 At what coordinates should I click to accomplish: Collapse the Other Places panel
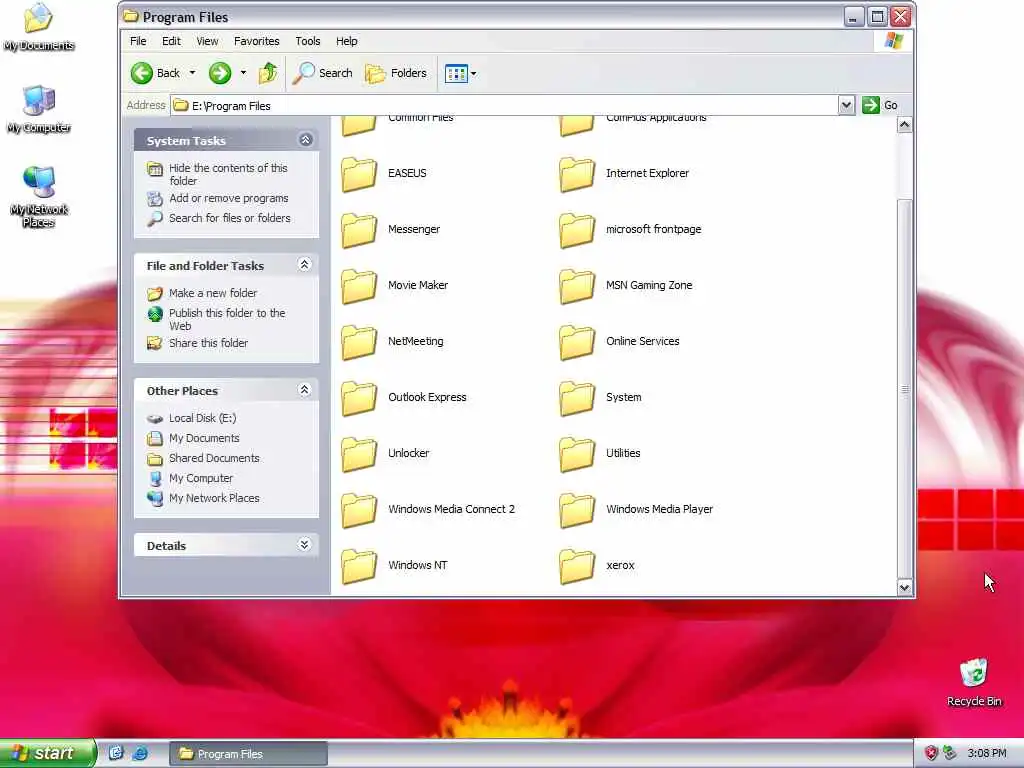click(304, 390)
